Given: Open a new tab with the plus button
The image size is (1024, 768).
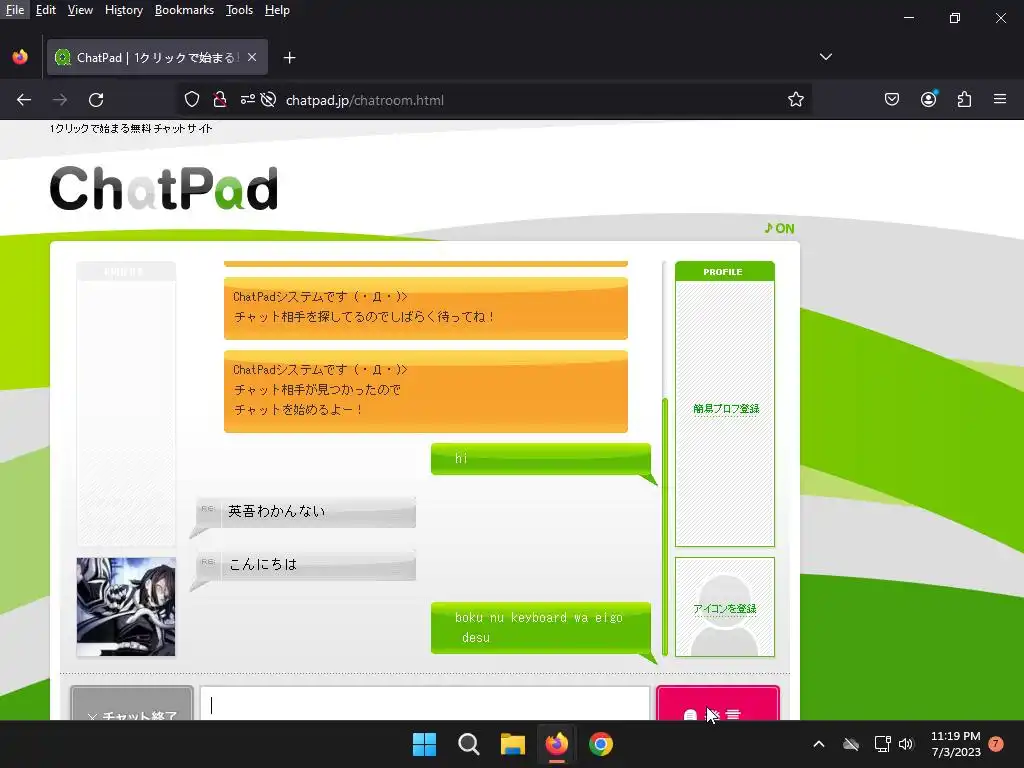Looking at the screenshot, I should (289, 58).
